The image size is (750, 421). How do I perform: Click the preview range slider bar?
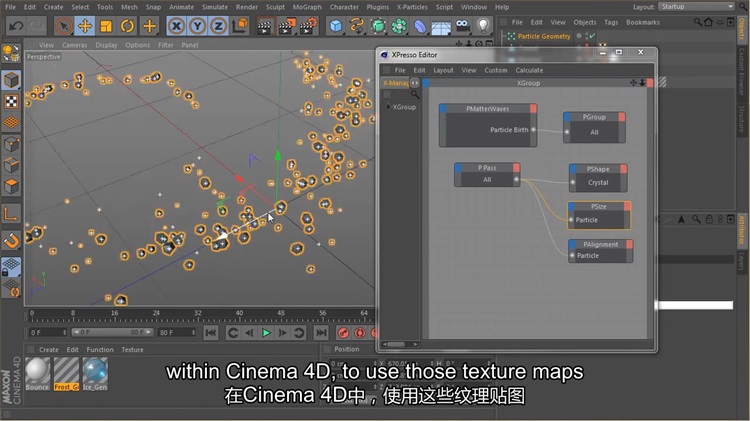pos(113,332)
